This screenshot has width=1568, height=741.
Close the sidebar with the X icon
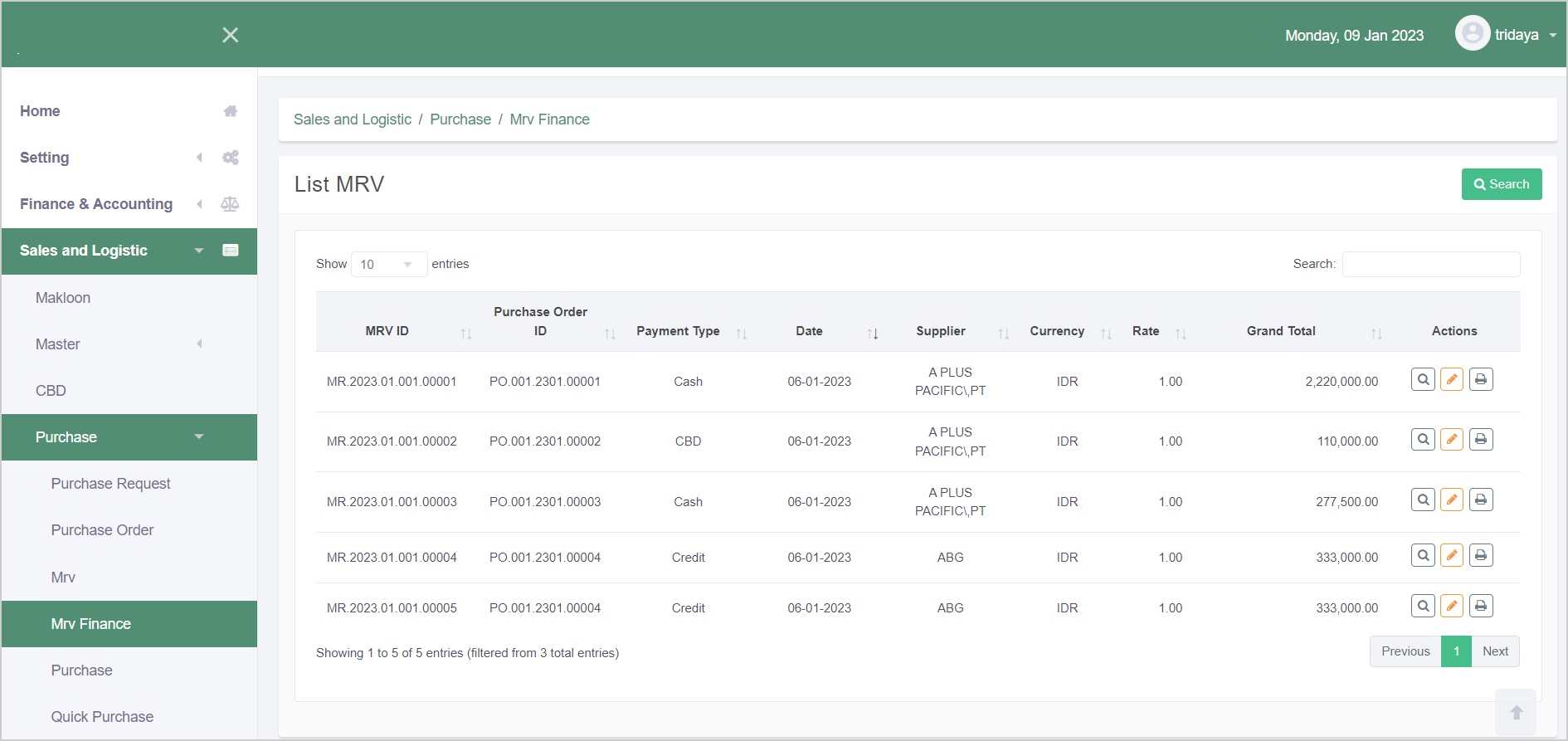coord(231,35)
